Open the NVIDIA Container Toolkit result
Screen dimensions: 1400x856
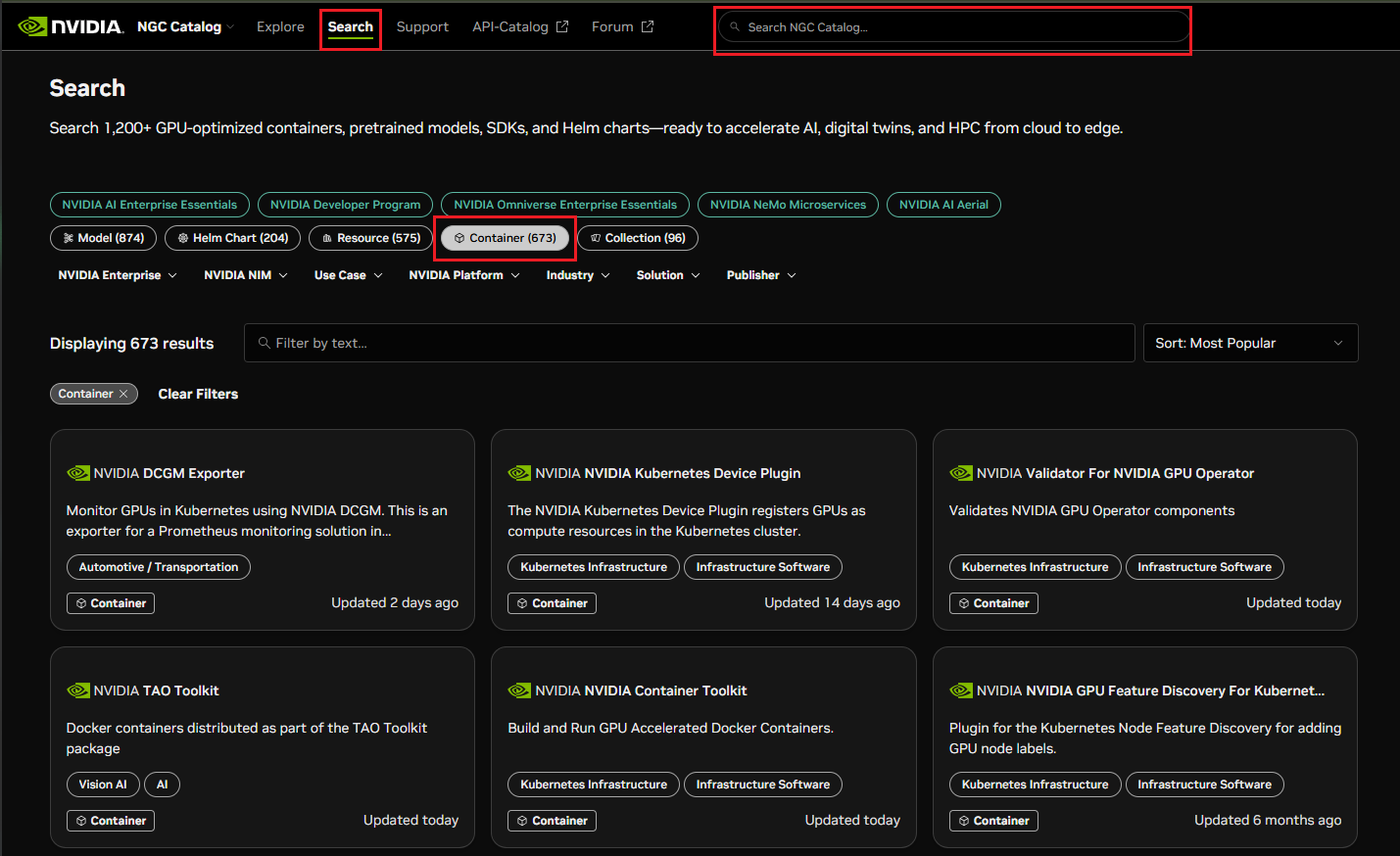pos(665,690)
